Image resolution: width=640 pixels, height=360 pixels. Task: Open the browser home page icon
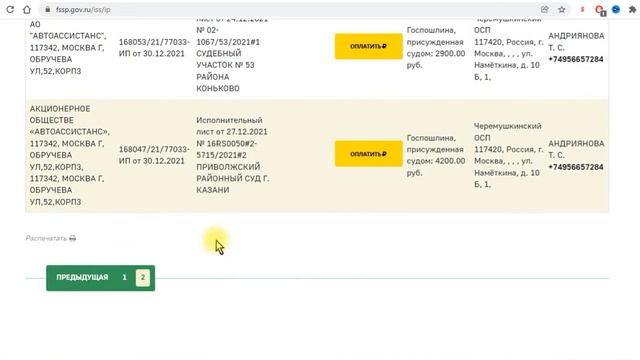27,9
